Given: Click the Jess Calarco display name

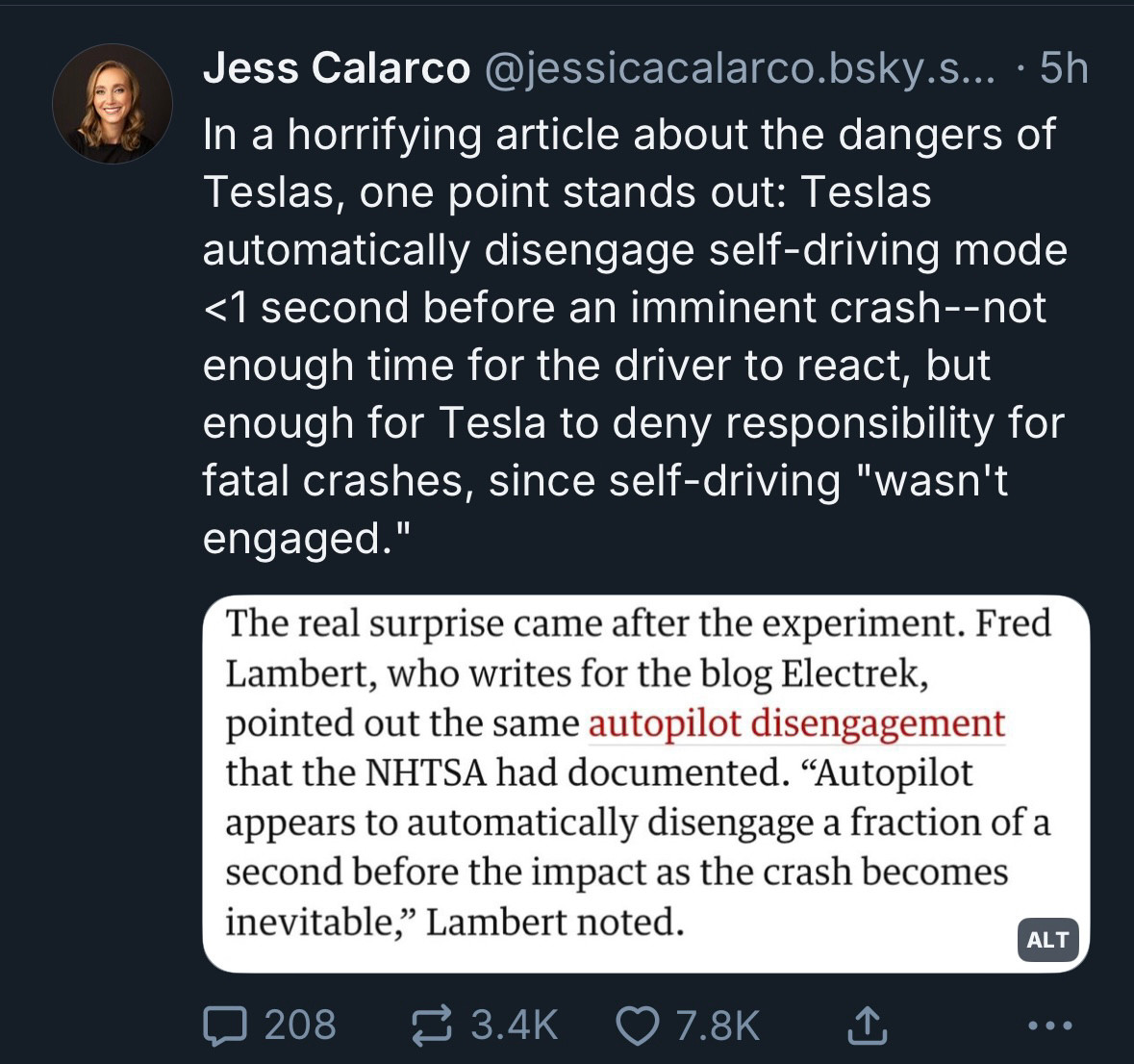Looking at the screenshot, I should [x=337, y=68].
